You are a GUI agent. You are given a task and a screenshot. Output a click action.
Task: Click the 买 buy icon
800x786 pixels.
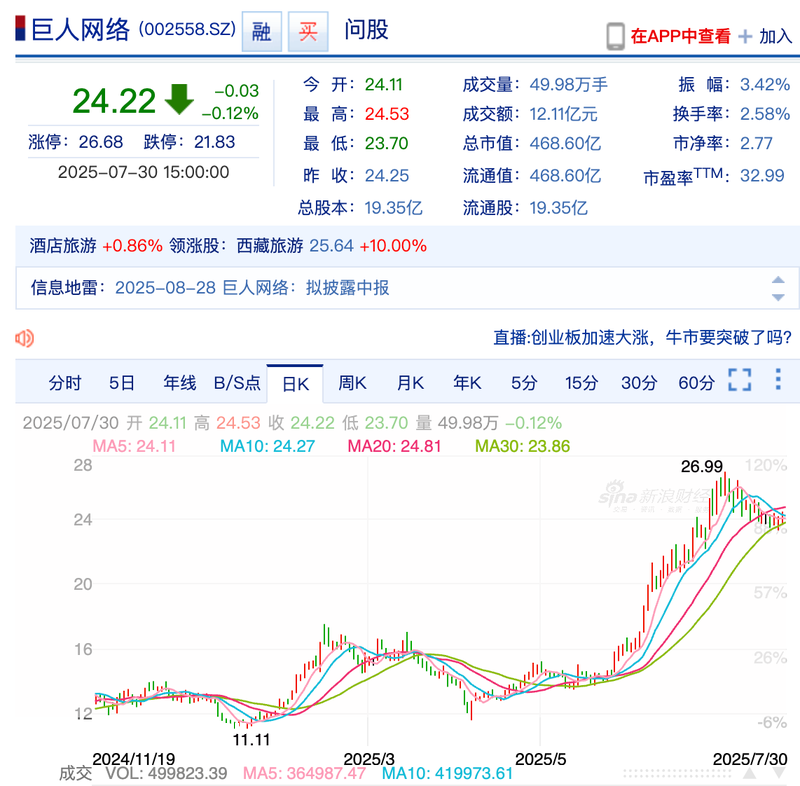pos(308,32)
